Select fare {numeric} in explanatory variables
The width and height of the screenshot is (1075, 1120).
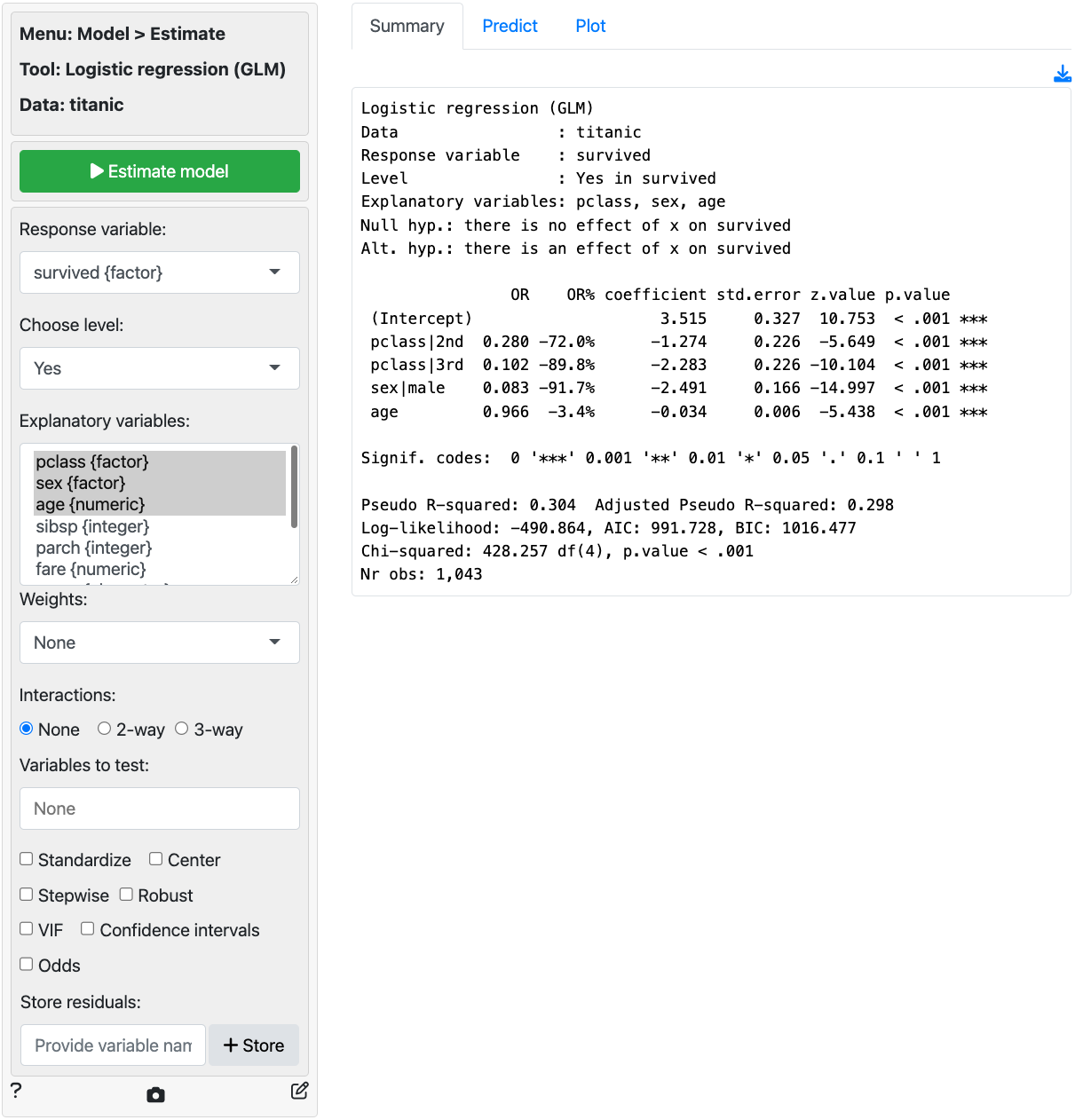pyautogui.click(x=91, y=569)
